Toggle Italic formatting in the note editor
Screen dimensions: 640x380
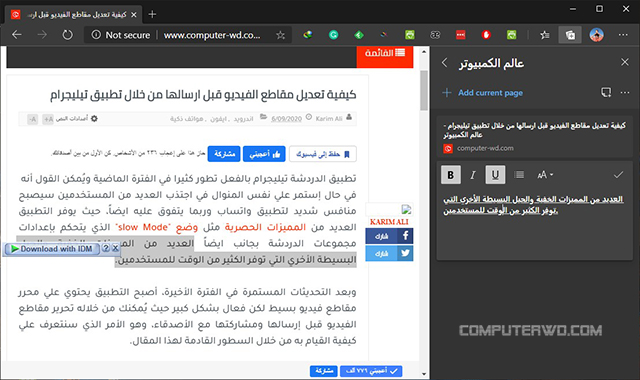click(473, 175)
